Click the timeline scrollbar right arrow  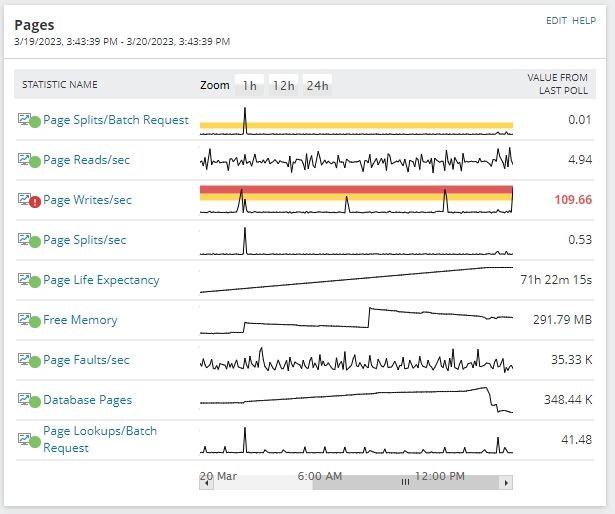(x=507, y=482)
